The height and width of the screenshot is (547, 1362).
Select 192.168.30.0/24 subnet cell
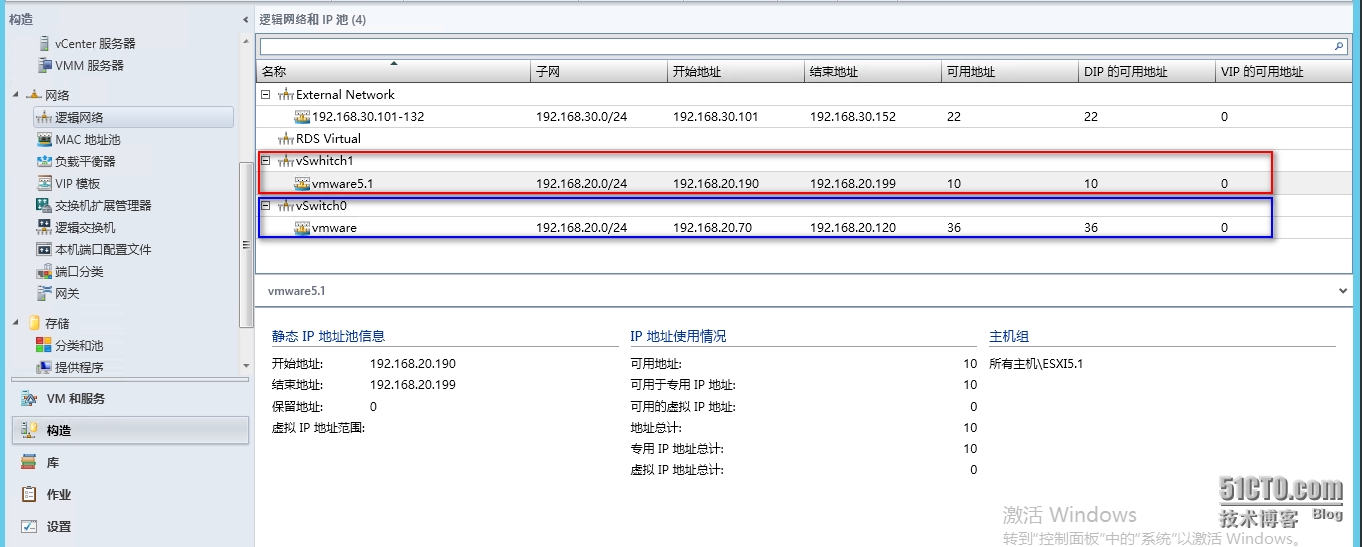tap(582, 117)
